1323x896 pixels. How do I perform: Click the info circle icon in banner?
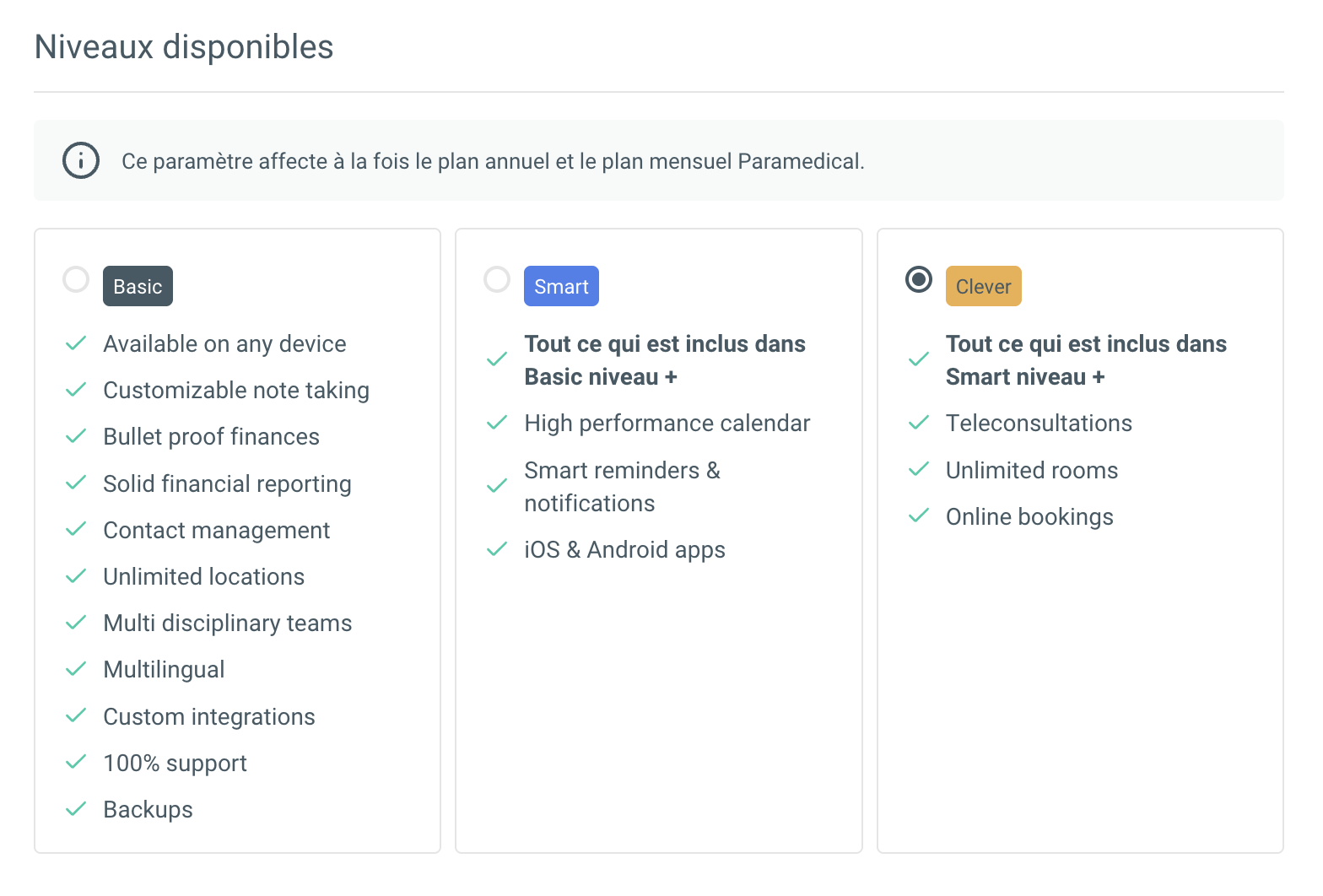tap(81, 160)
